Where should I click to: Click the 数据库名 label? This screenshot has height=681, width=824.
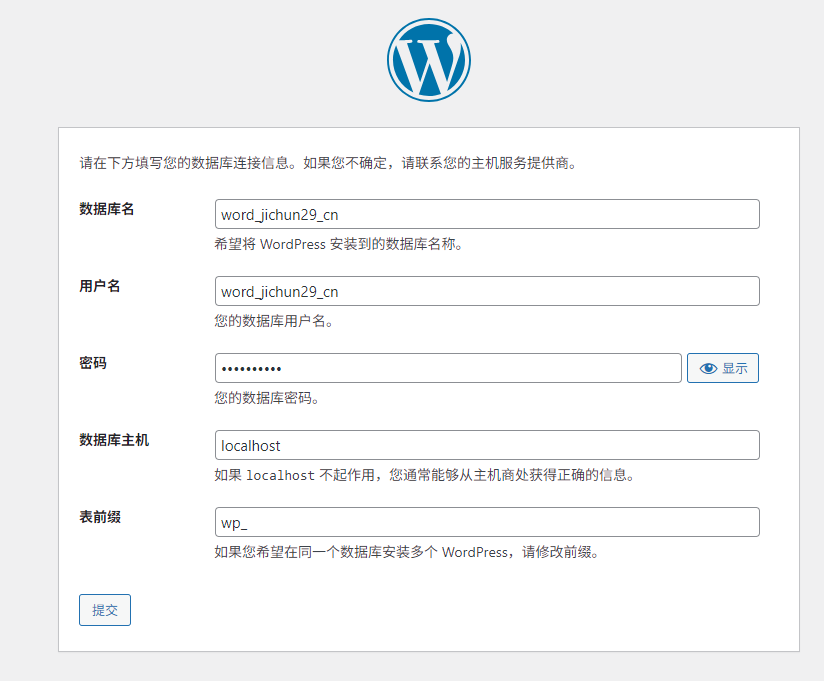107,209
